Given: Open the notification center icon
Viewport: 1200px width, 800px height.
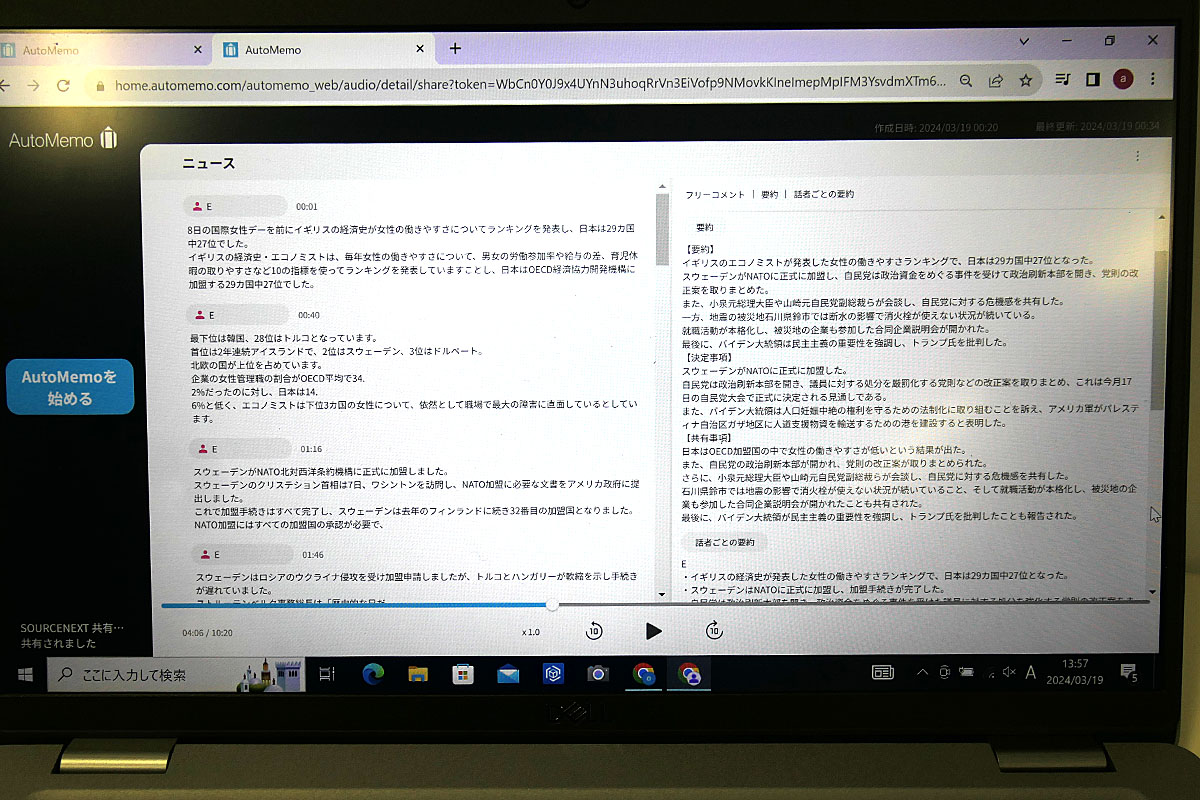Looking at the screenshot, I should (x=1128, y=671).
